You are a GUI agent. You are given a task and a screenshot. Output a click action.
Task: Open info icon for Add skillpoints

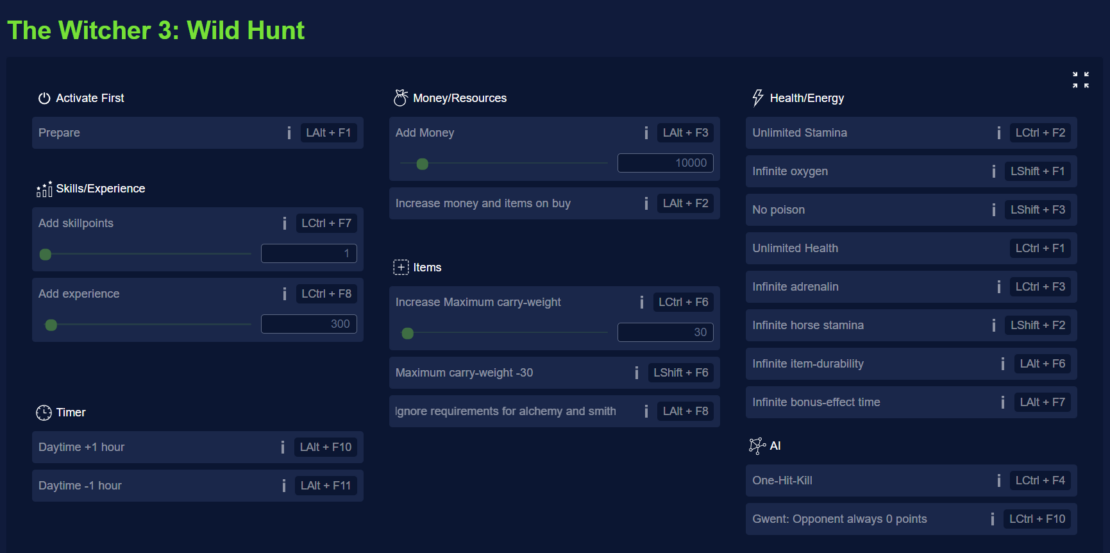[x=285, y=224]
